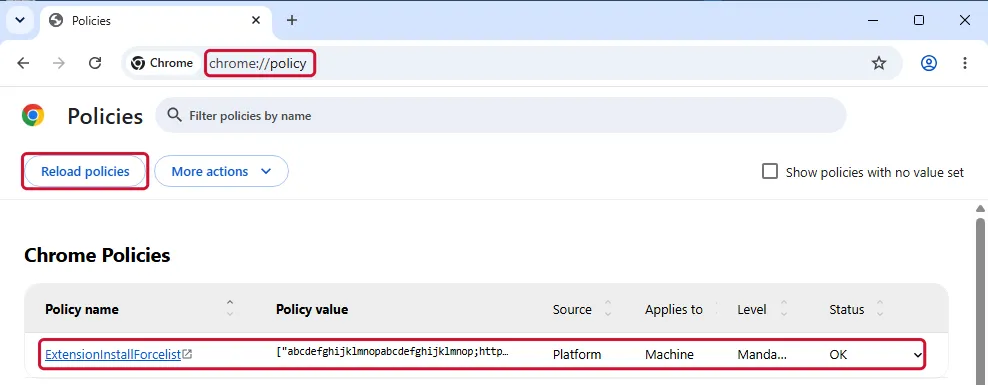The width and height of the screenshot is (988, 385).
Task: Sort by Level column arrows
Action: (x=784, y=308)
